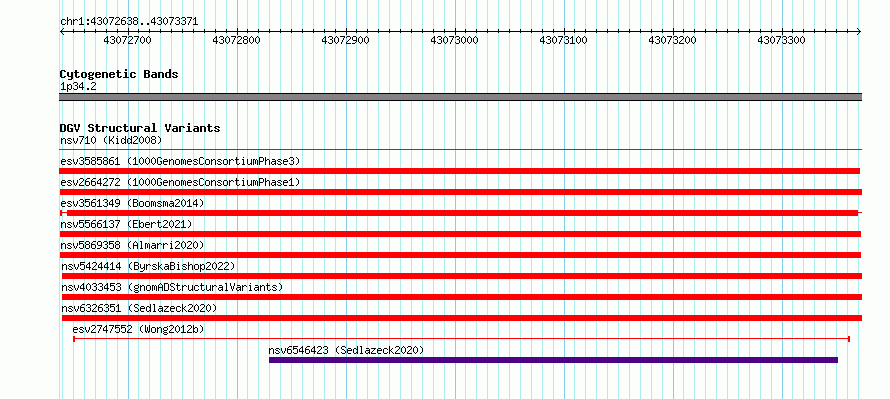890x399 pixels.
Task: Click the left arrow on the coordinate ruler
Action: click(x=62, y=32)
